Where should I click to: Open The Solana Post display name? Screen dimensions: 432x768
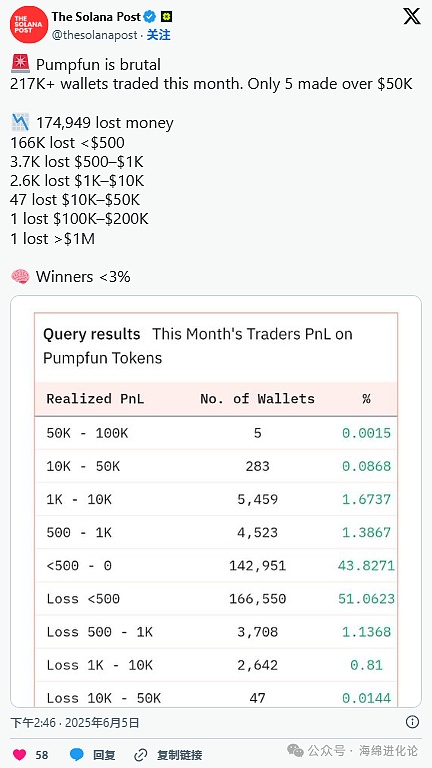point(96,17)
